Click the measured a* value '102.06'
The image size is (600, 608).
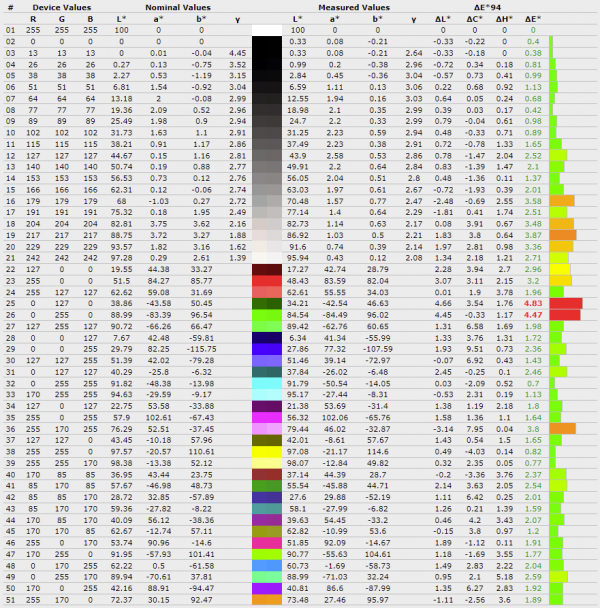click(x=335, y=418)
